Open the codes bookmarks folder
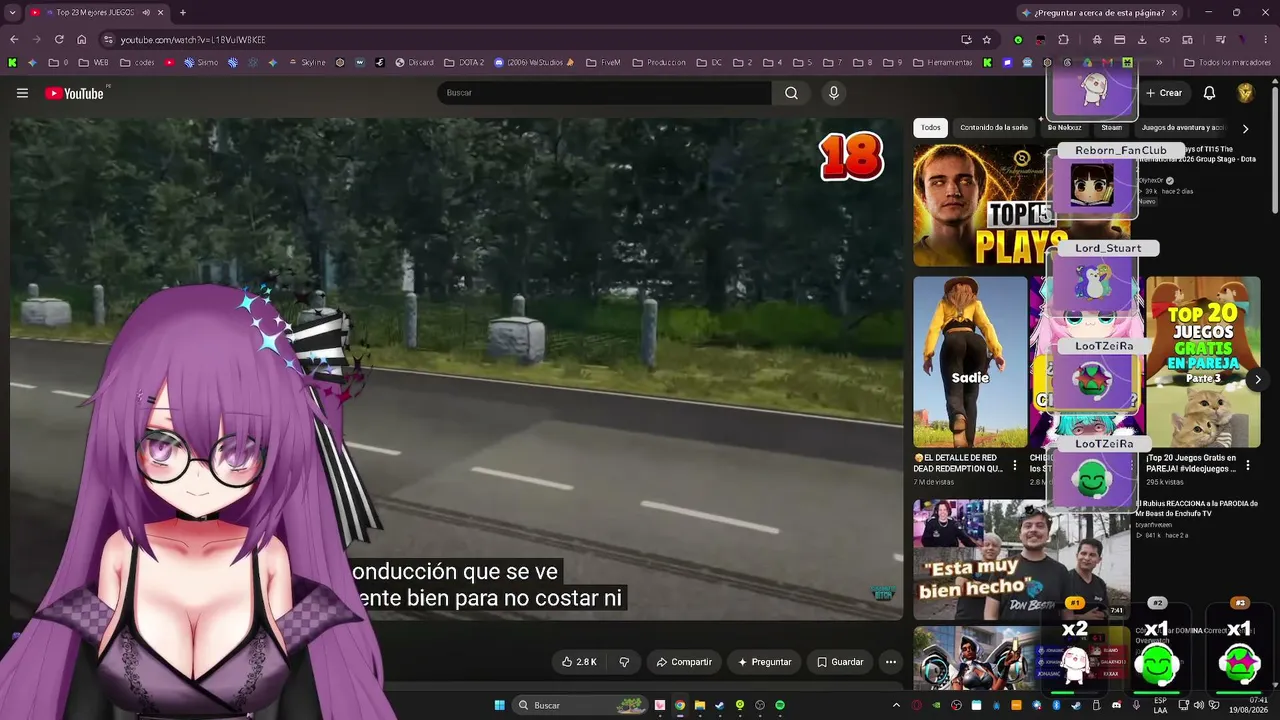The width and height of the screenshot is (1280, 720). [x=138, y=62]
